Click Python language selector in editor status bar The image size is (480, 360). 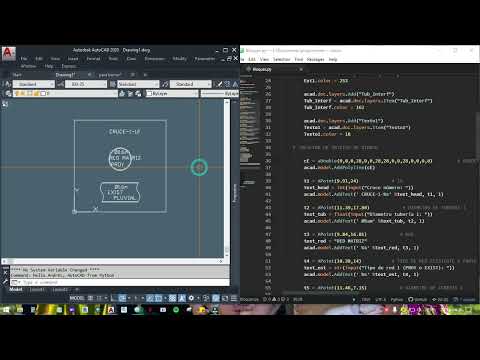pos(397,299)
